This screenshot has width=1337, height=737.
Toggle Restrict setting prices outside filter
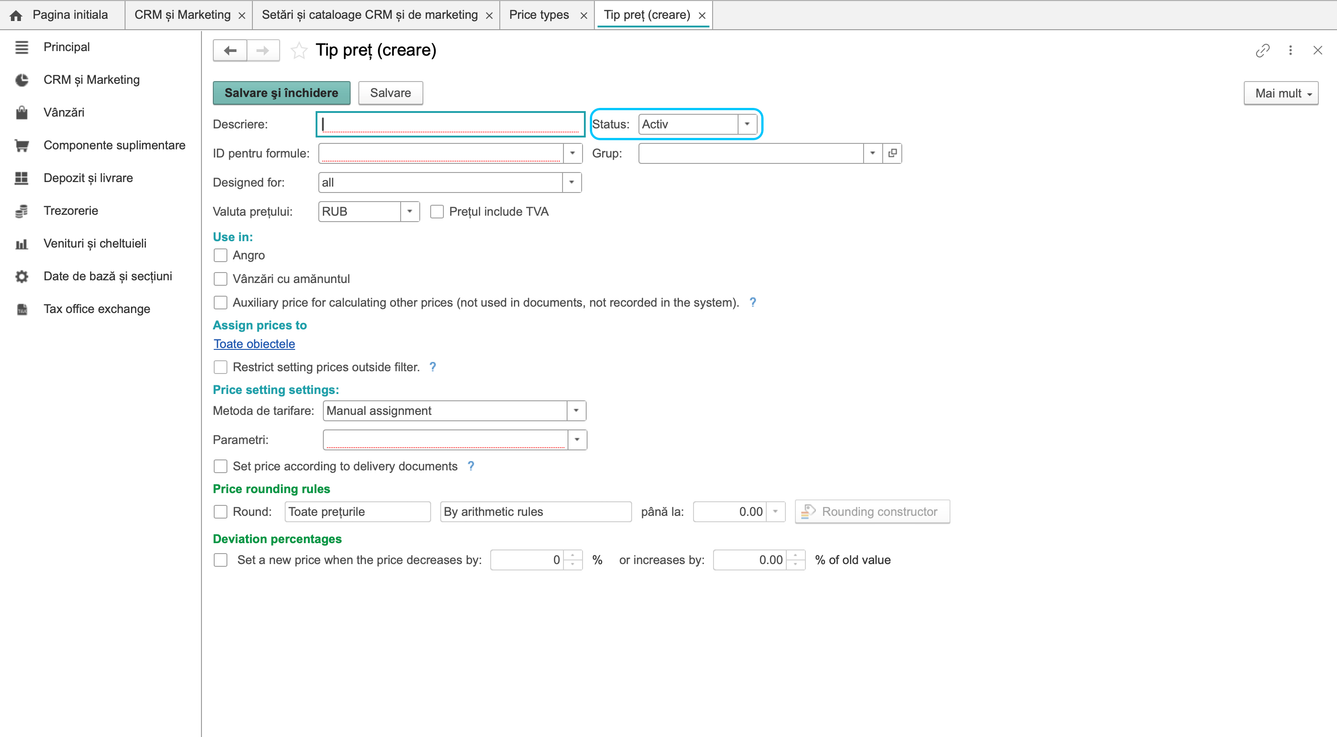coord(220,367)
